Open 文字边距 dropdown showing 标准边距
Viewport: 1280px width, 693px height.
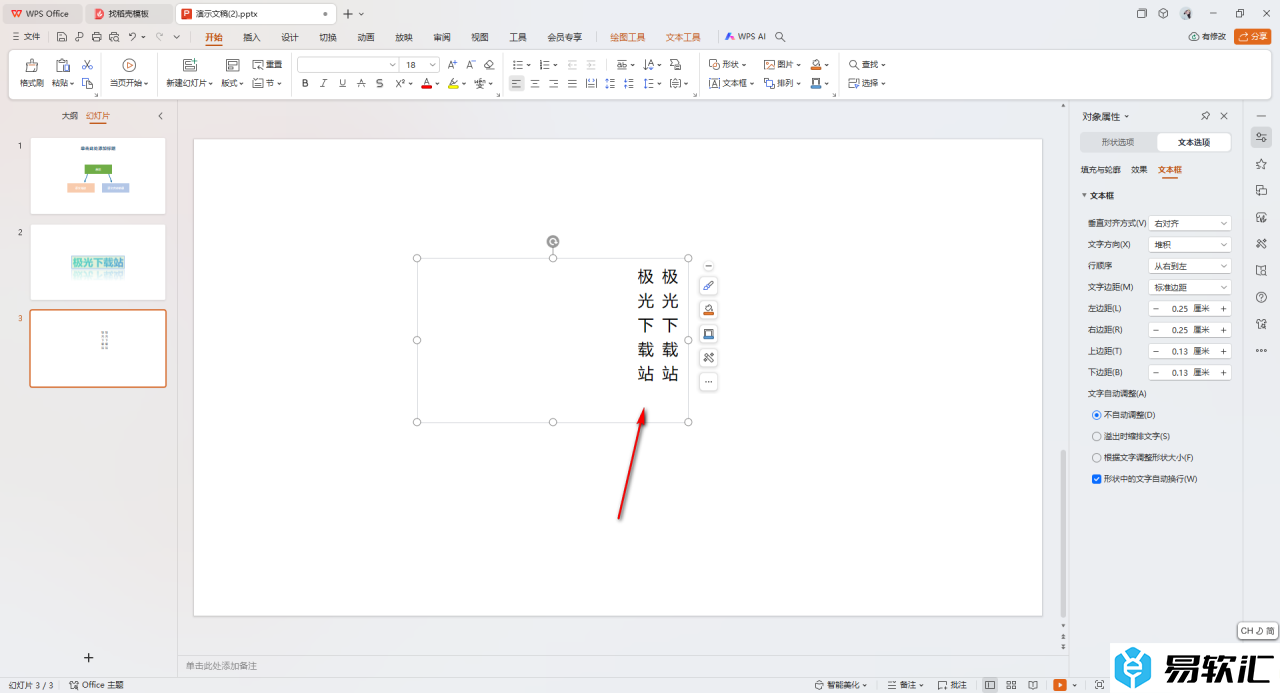click(x=1189, y=287)
